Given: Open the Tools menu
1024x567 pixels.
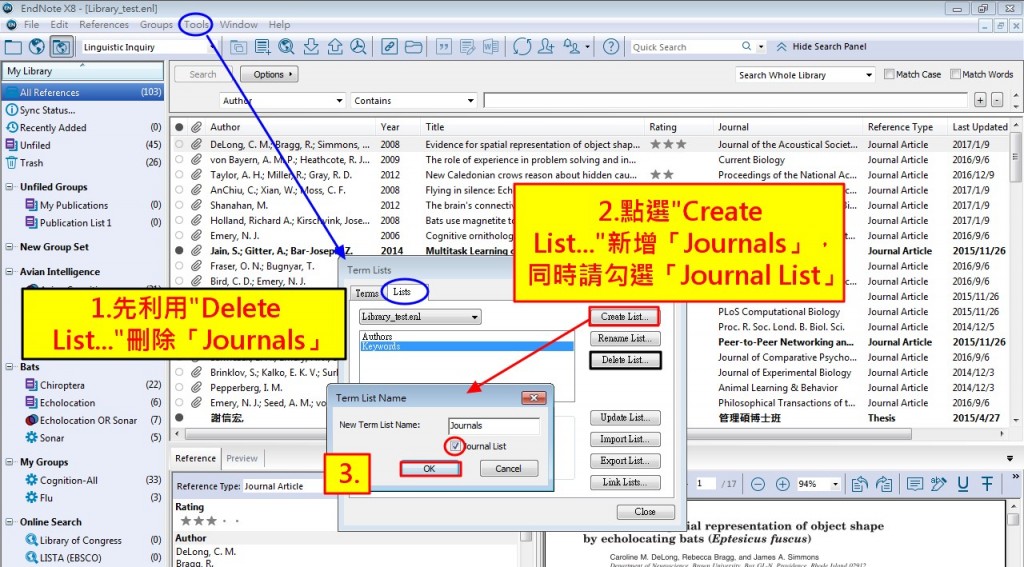Looking at the screenshot, I should 196,25.
